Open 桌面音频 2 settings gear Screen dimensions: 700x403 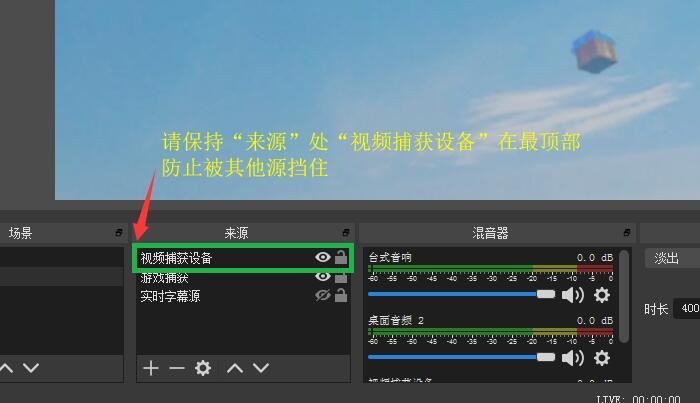pyautogui.click(x=602, y=358)
